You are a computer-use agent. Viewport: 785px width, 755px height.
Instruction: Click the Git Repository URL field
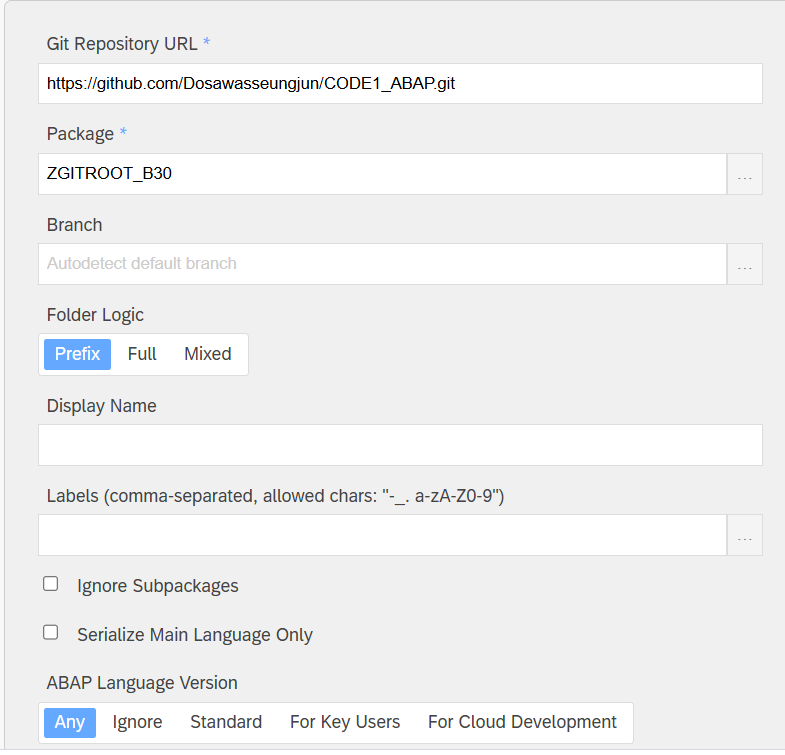(400, 84)
